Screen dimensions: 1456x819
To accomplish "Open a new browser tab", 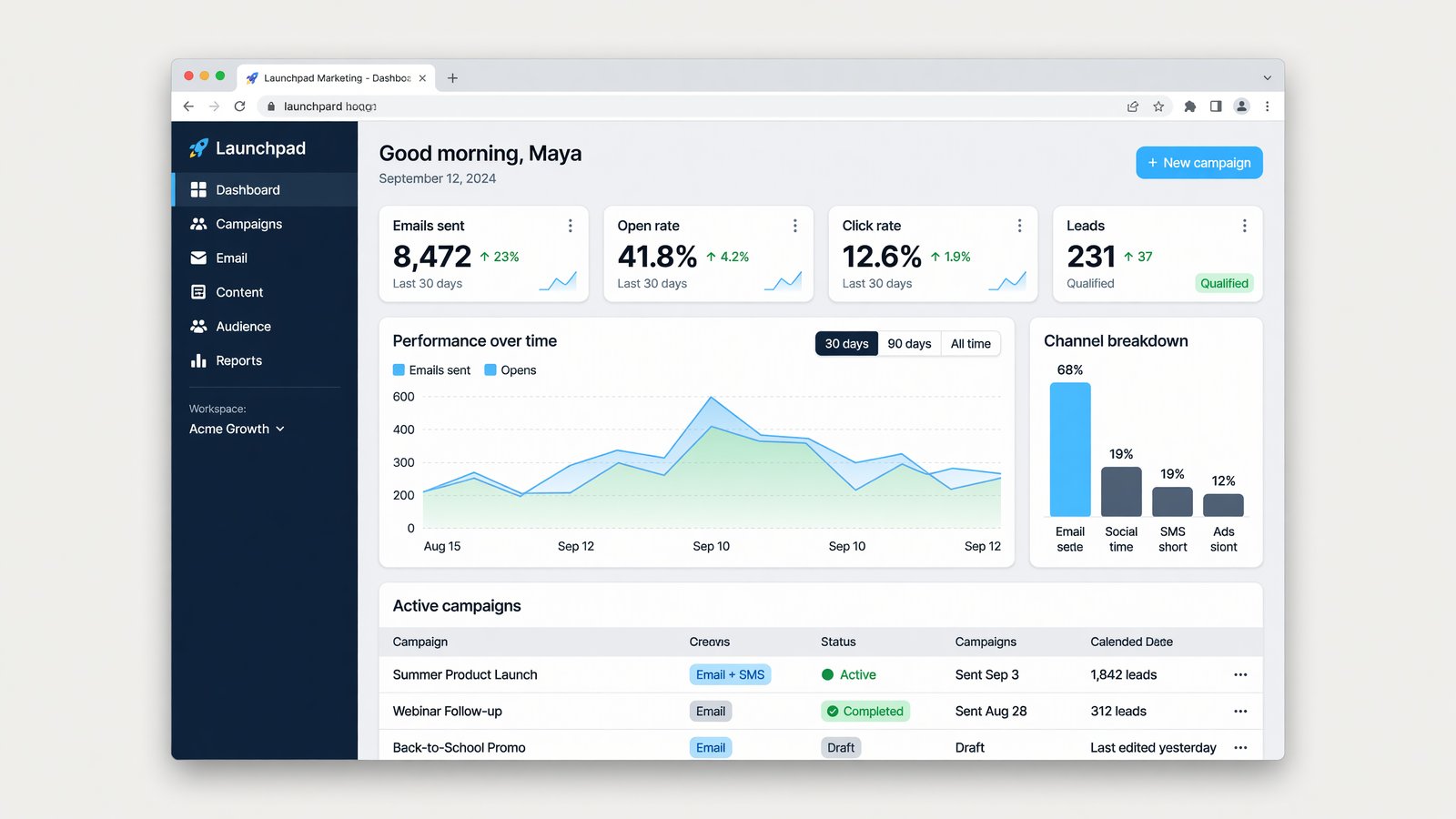I will 452,78.
